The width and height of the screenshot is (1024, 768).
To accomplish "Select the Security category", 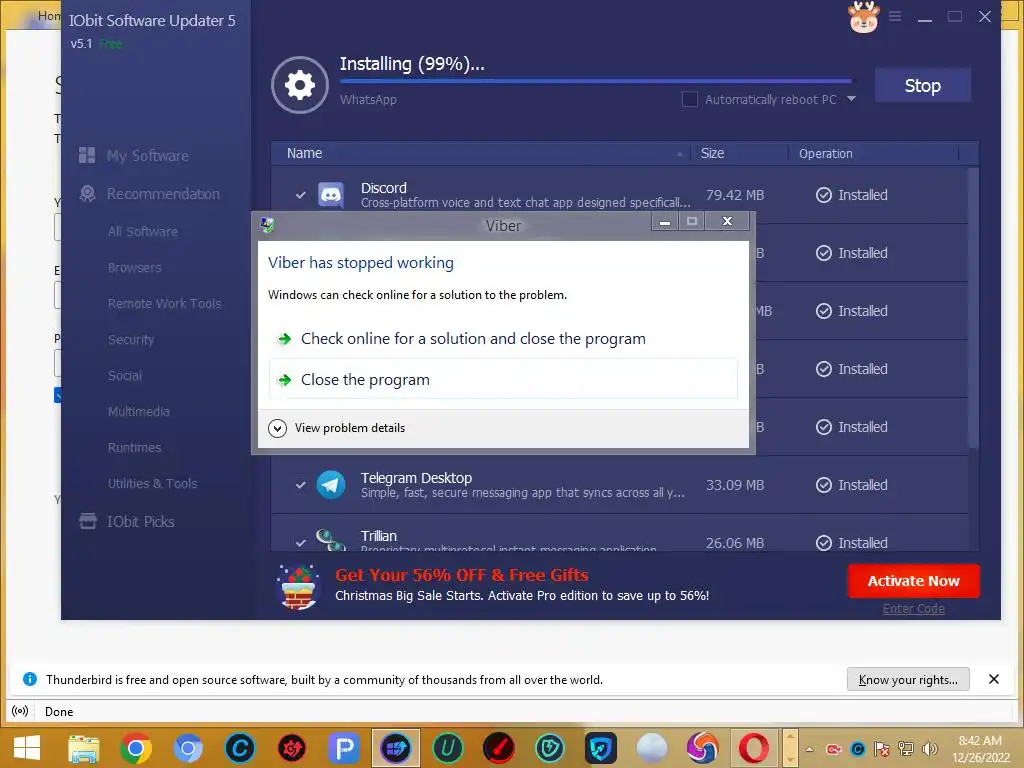I will pos(131,339).
